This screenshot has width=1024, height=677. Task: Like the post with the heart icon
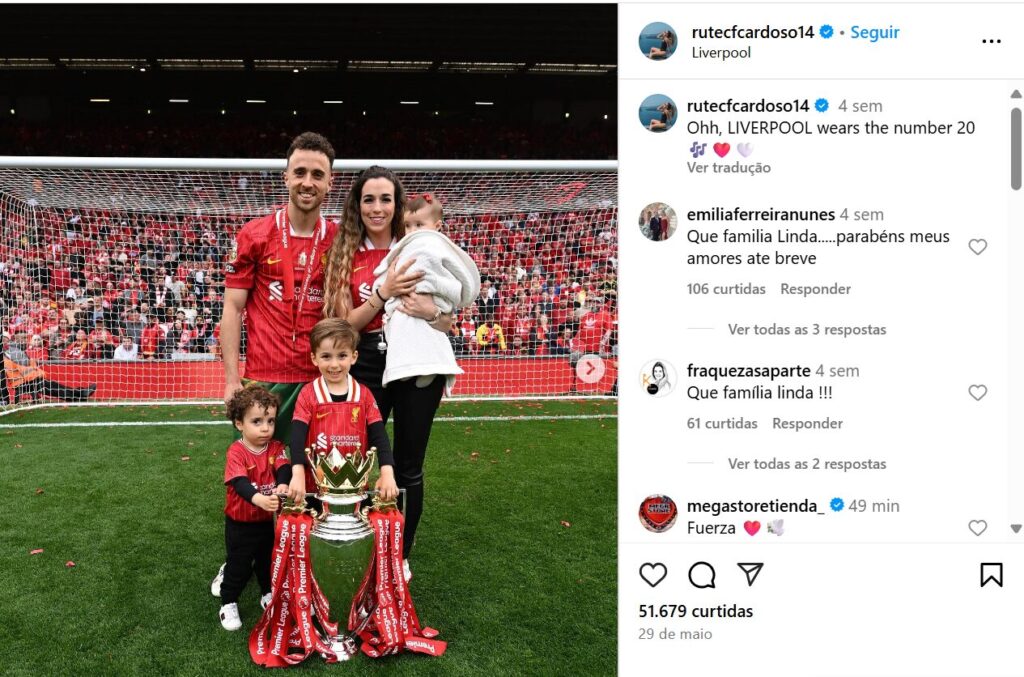[x=652, y=575]
